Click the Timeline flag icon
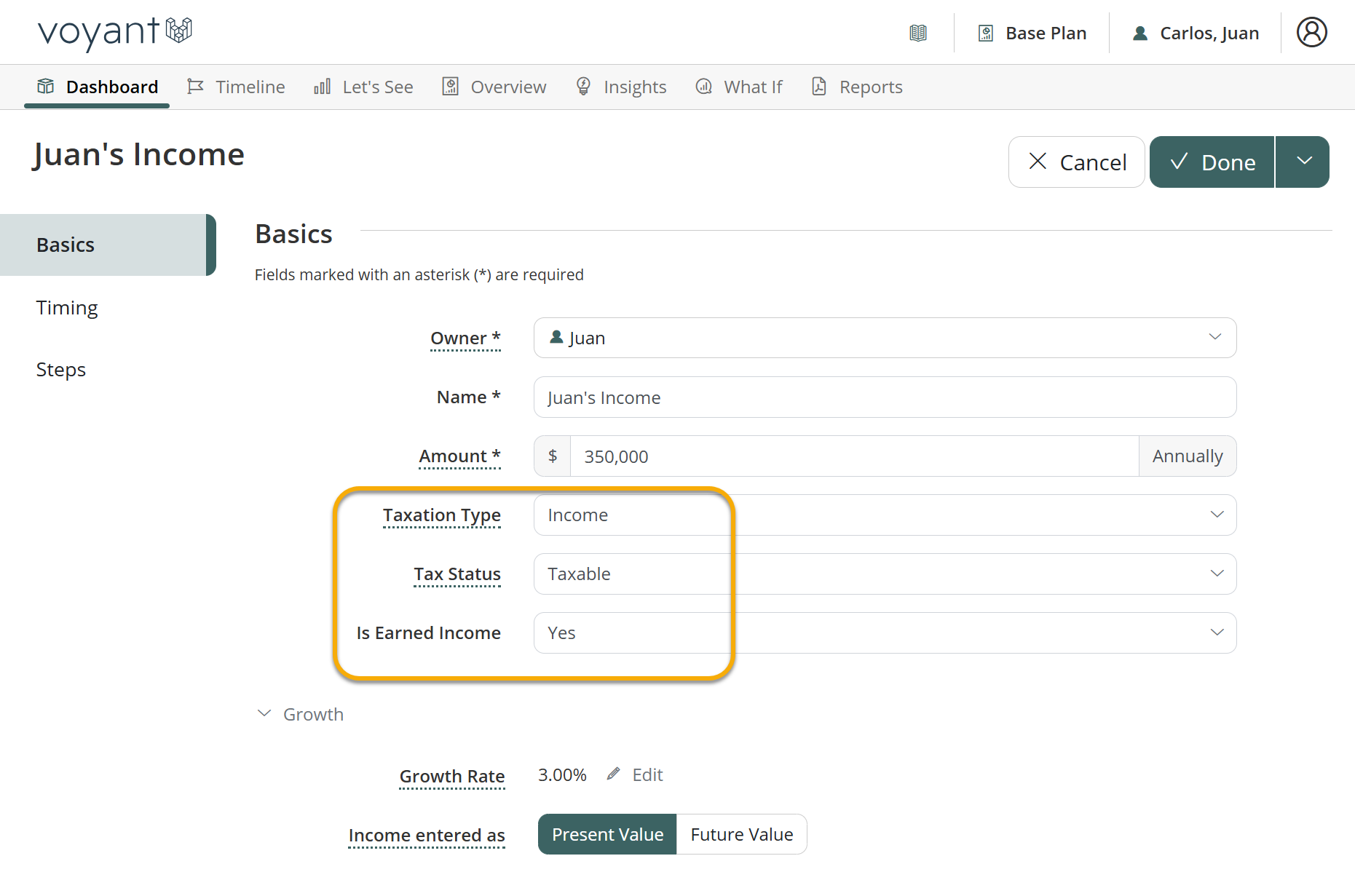The width and height of the screenshot is (1355, 896). [195, 87]
